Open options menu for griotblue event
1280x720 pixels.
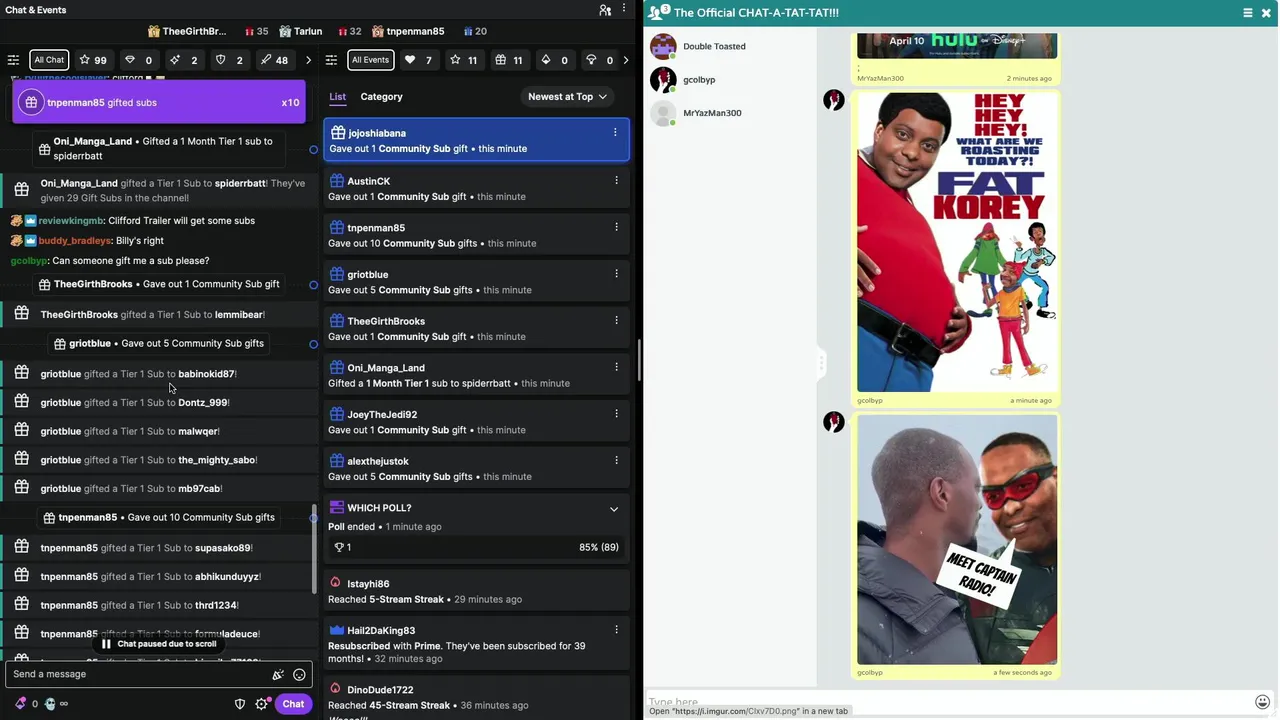616,274
